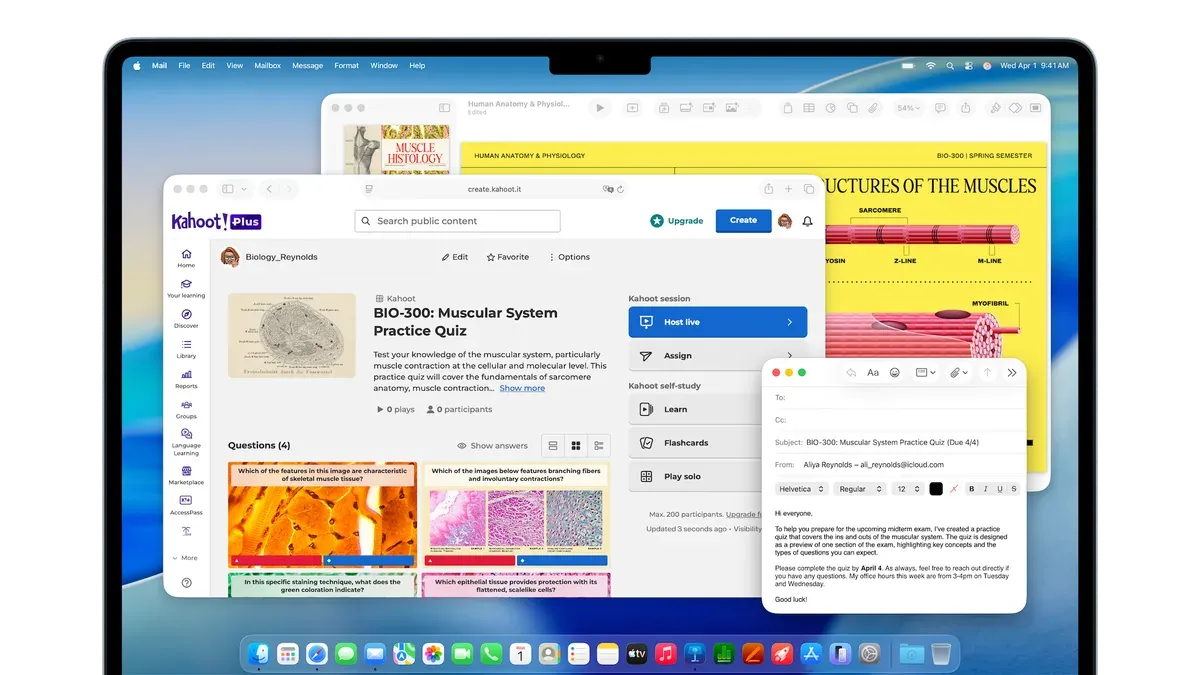Open the Regular font style dropdown
1200x675 pixels.
(x=860, y=489)
